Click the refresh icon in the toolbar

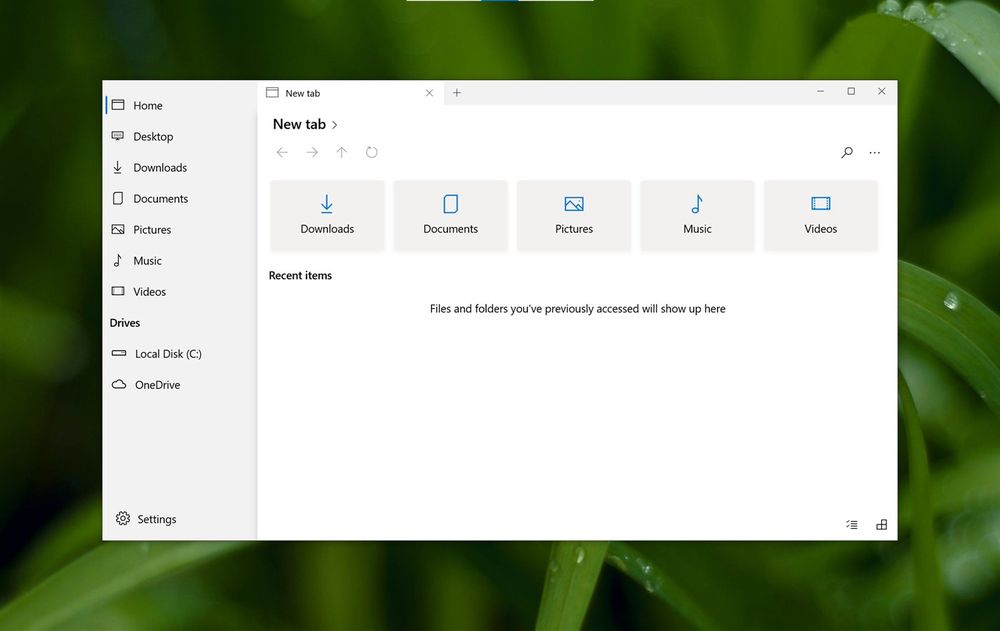coord(372,152)
